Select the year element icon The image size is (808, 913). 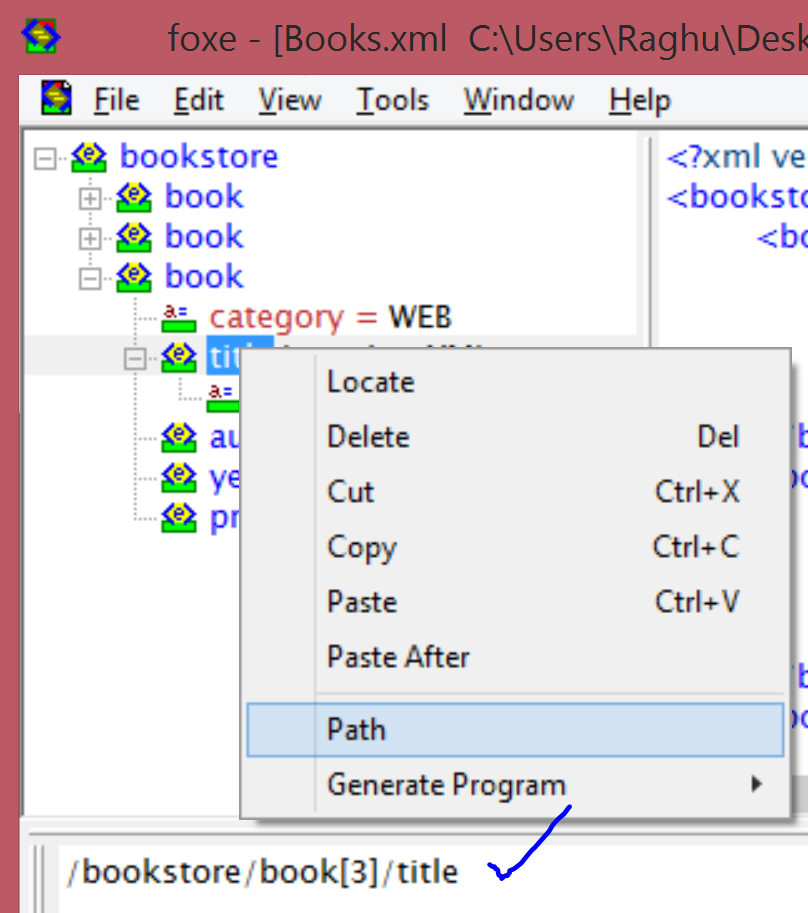[x=177, y=477]
